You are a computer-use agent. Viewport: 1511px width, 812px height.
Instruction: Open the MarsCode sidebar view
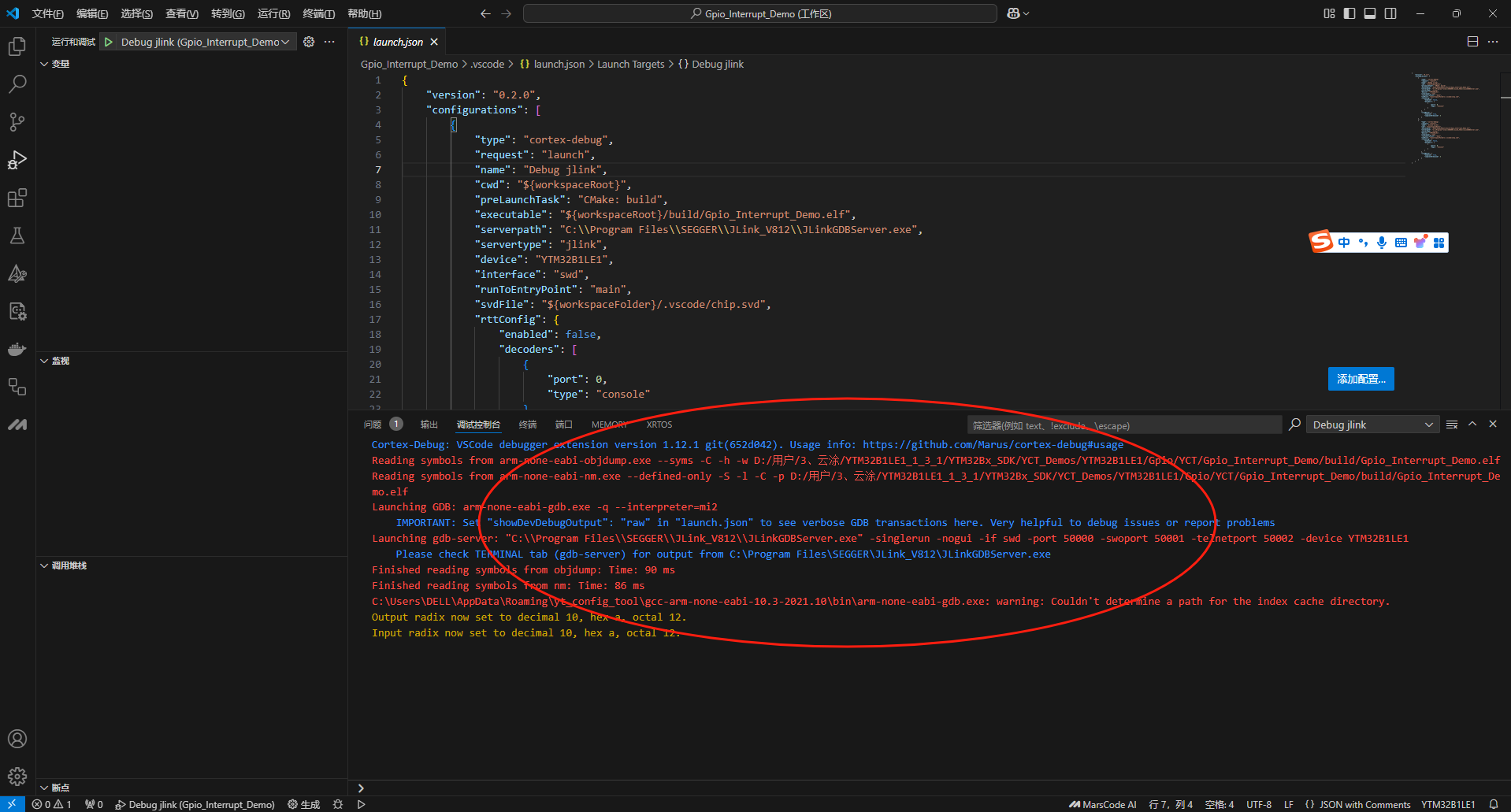tap(17, 425)
